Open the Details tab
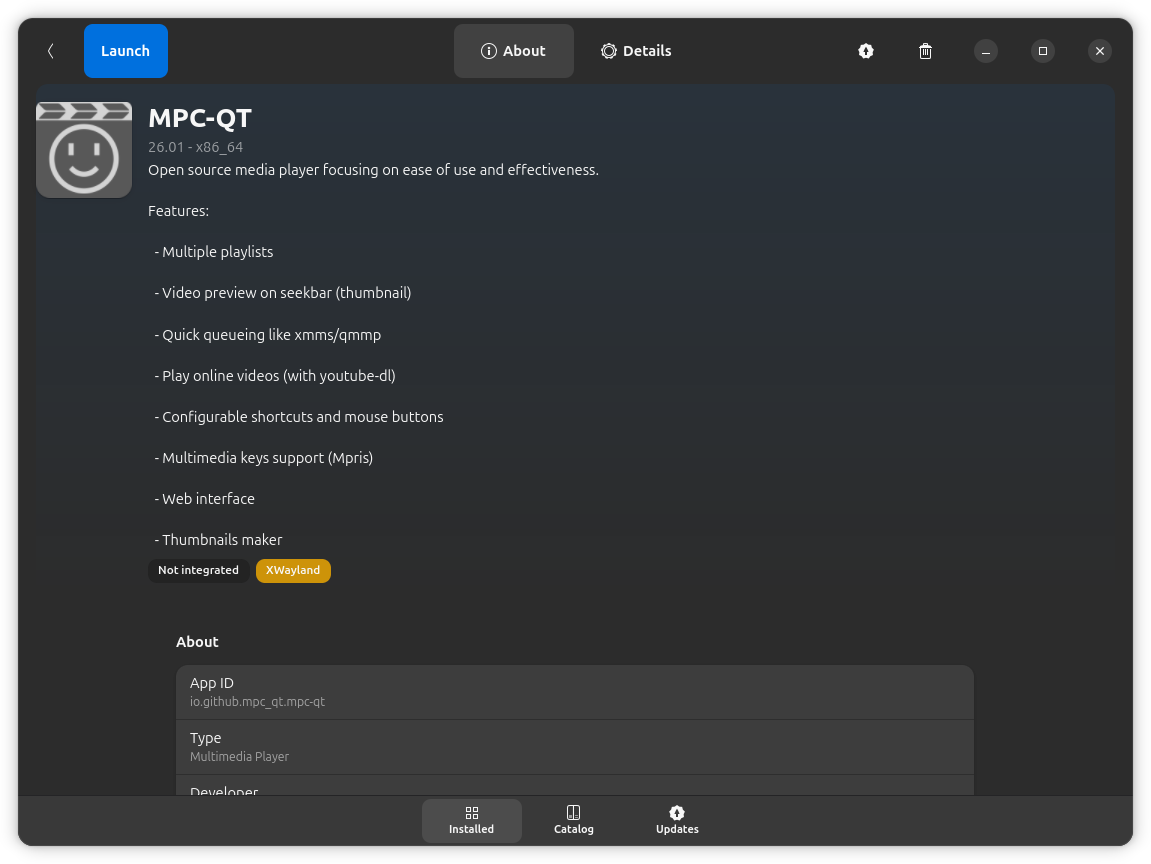Screen dimensions: 1151x864 636,51
